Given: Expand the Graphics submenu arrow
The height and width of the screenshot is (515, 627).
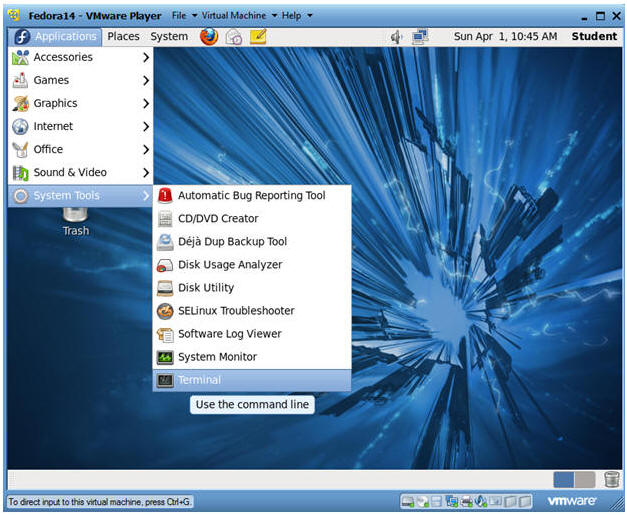Looking at the screenshot, I should coord(146,104).
